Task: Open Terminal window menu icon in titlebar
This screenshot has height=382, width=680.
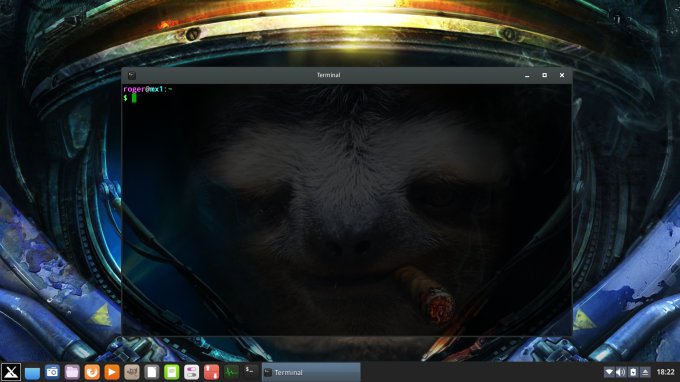Action: point(132,75)
